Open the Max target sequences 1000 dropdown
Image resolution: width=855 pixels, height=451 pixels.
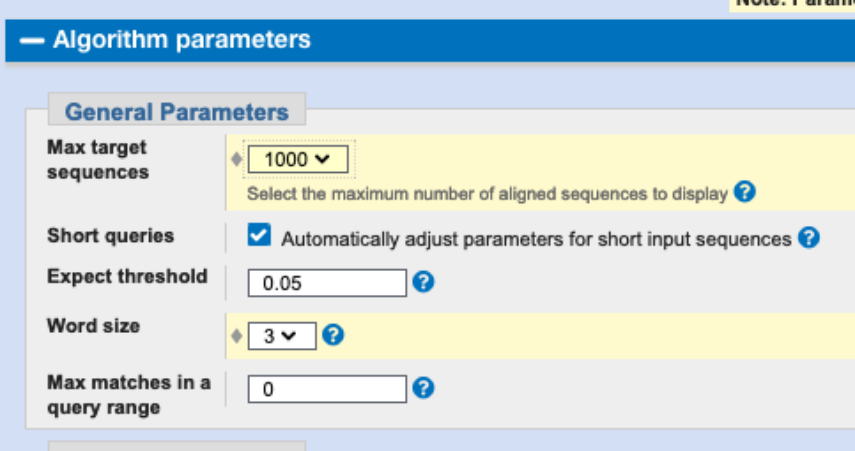pos(298,159)
